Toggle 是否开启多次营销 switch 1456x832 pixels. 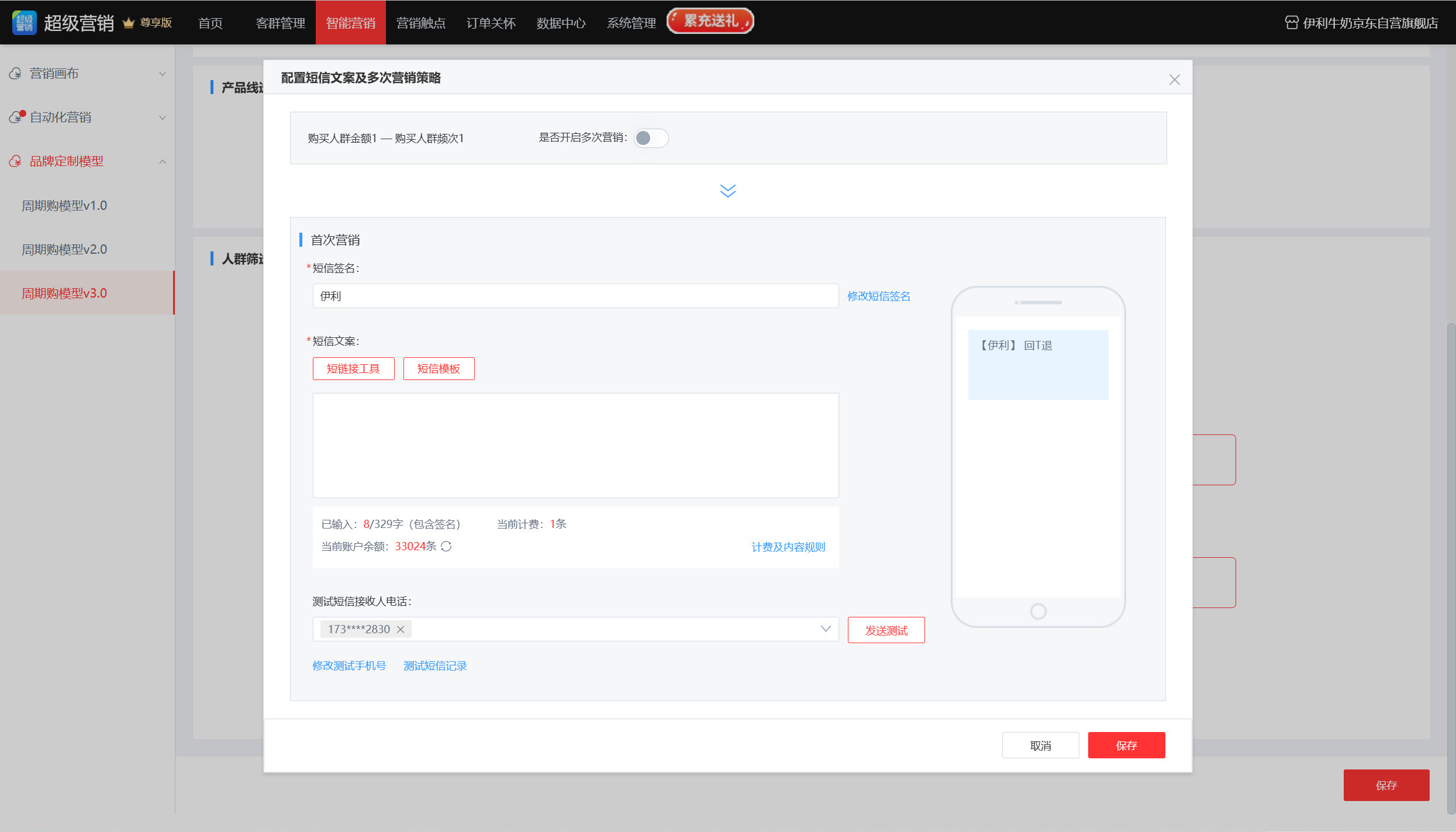651,138
